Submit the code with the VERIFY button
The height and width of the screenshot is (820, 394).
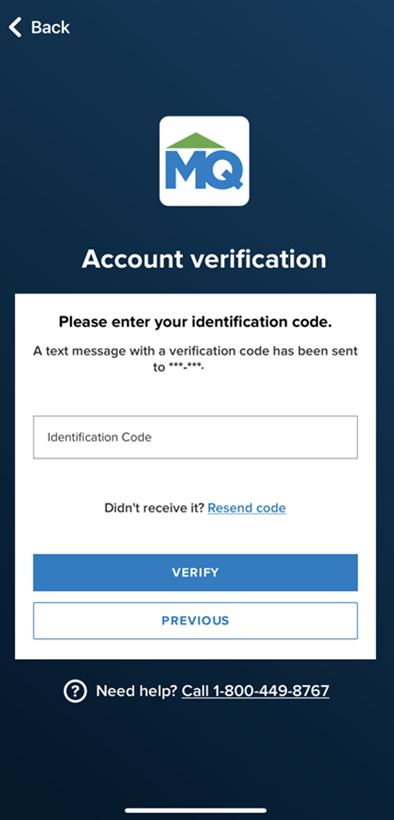tap(195, 573)
